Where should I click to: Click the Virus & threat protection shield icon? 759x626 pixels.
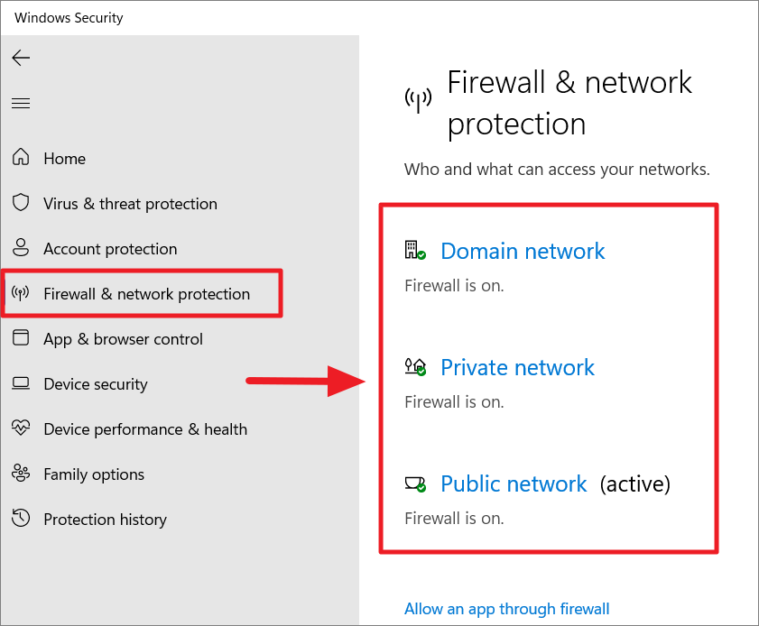(x=21, y=203)
